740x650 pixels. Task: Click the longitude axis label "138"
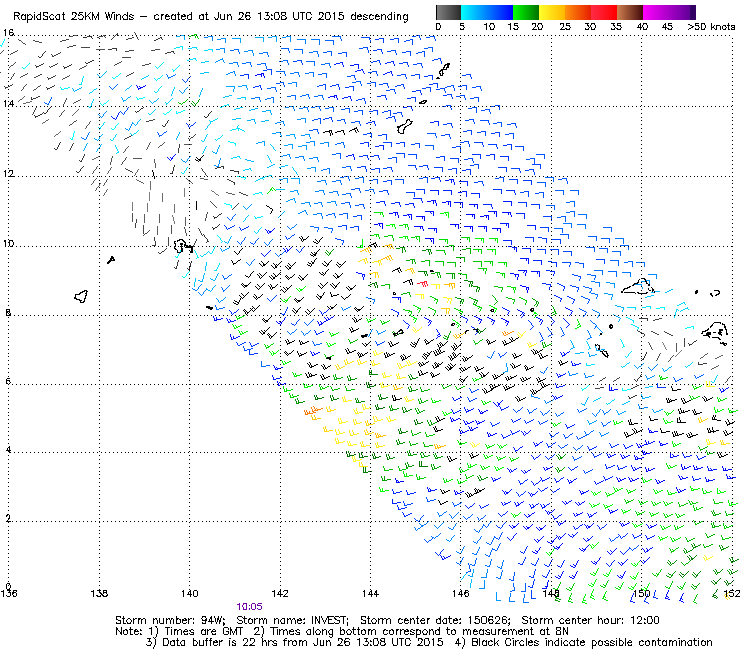(x=99, y=593)
